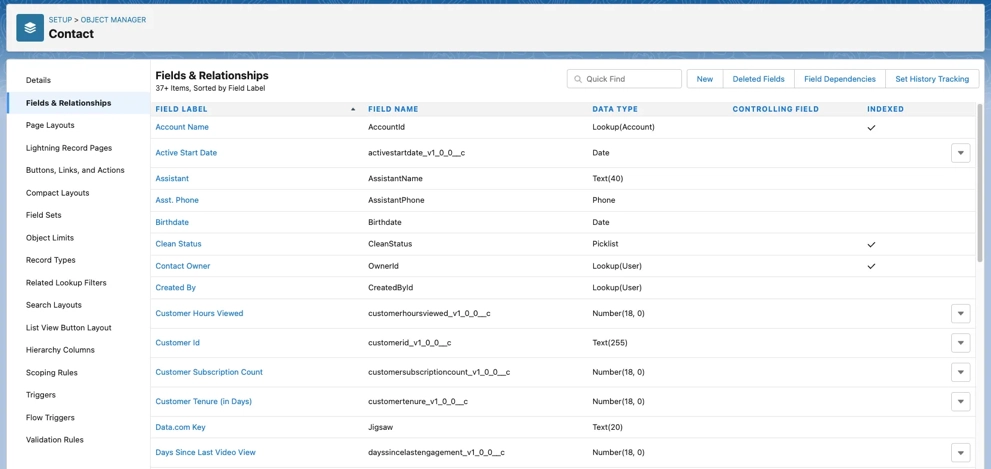This screenshot has height=469, width=991.
Task: Open Page Layouts in sidebar
Action: point(50,125)
